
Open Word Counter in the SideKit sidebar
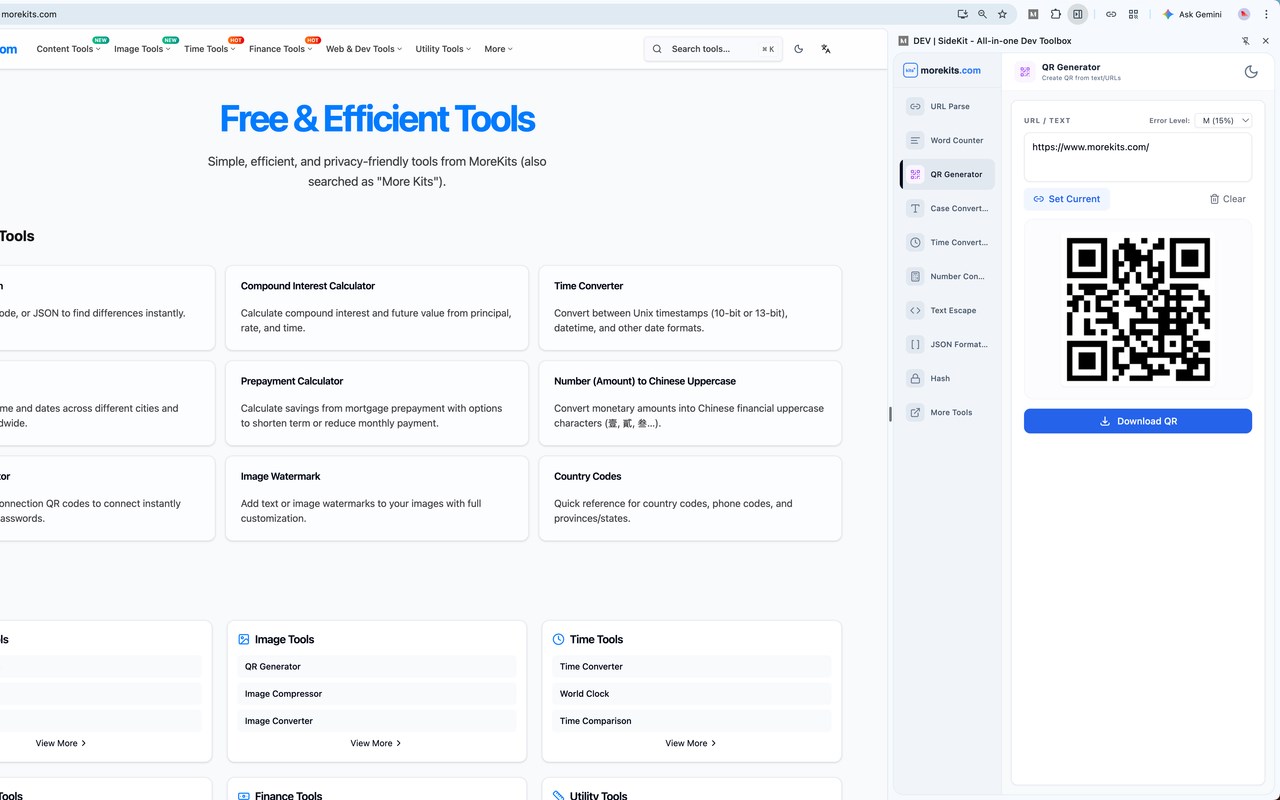pos(947,140)
